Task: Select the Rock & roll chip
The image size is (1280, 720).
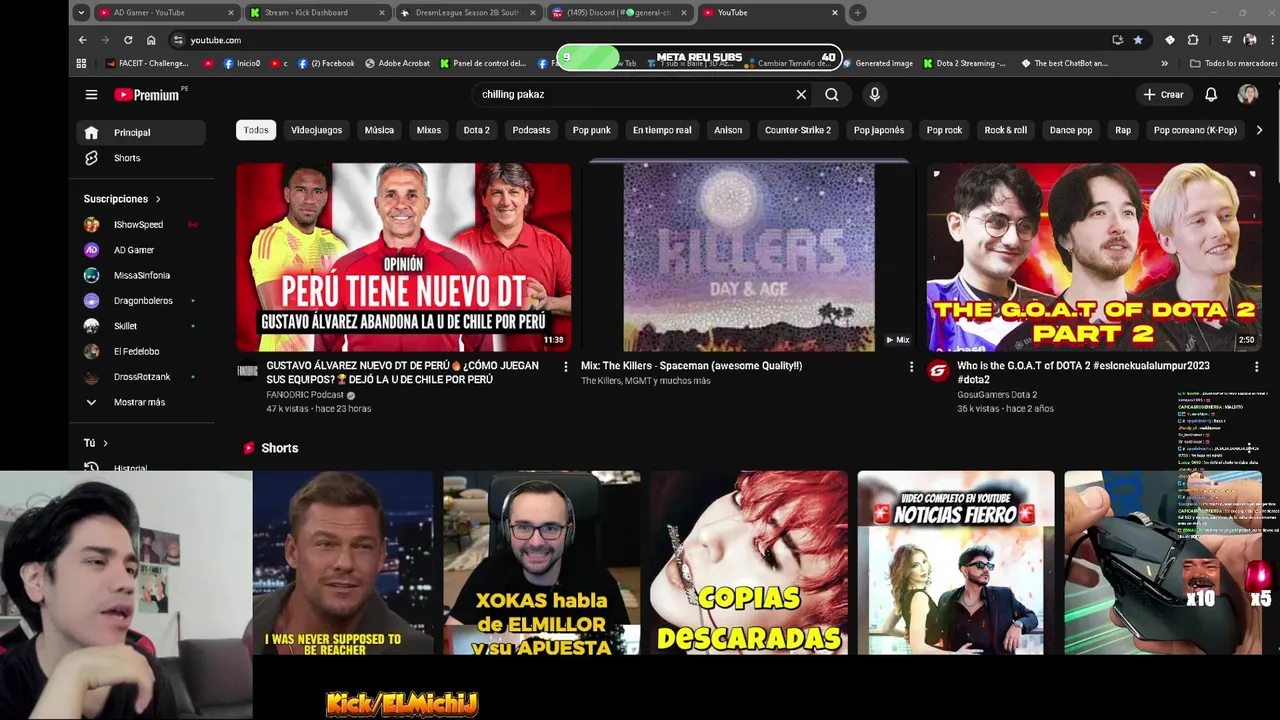Action: click(1006, 130)
